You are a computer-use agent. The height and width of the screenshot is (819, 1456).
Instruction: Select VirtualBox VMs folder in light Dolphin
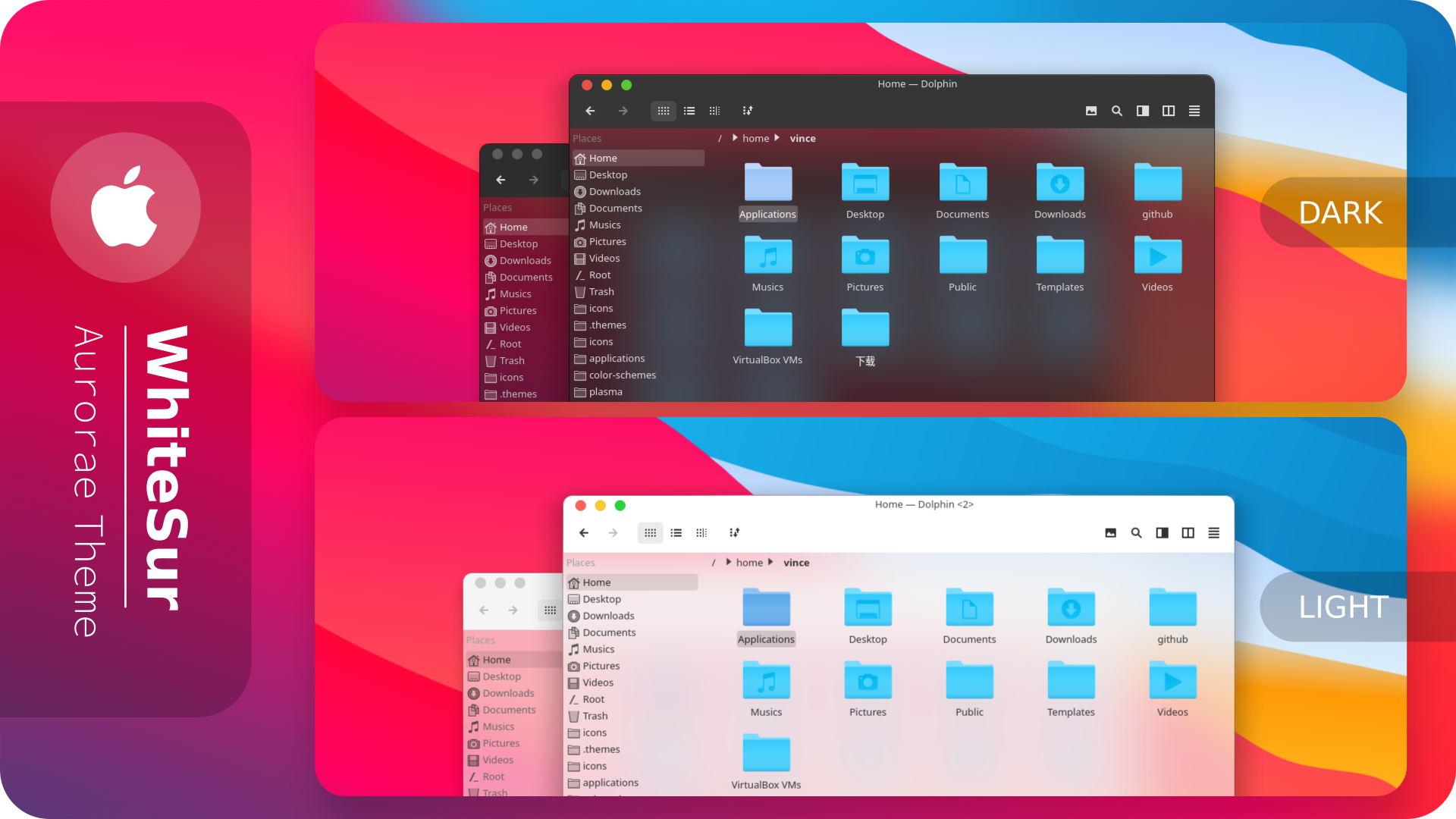[767, 762]
